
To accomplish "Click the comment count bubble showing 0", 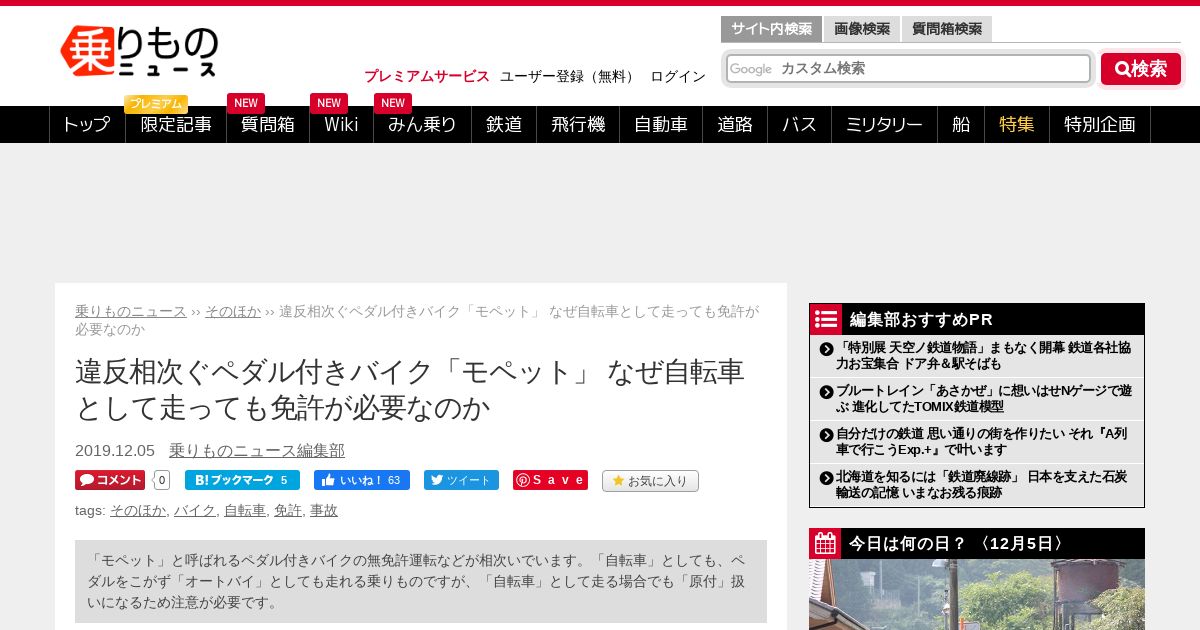I will click(x=162, y=480).
